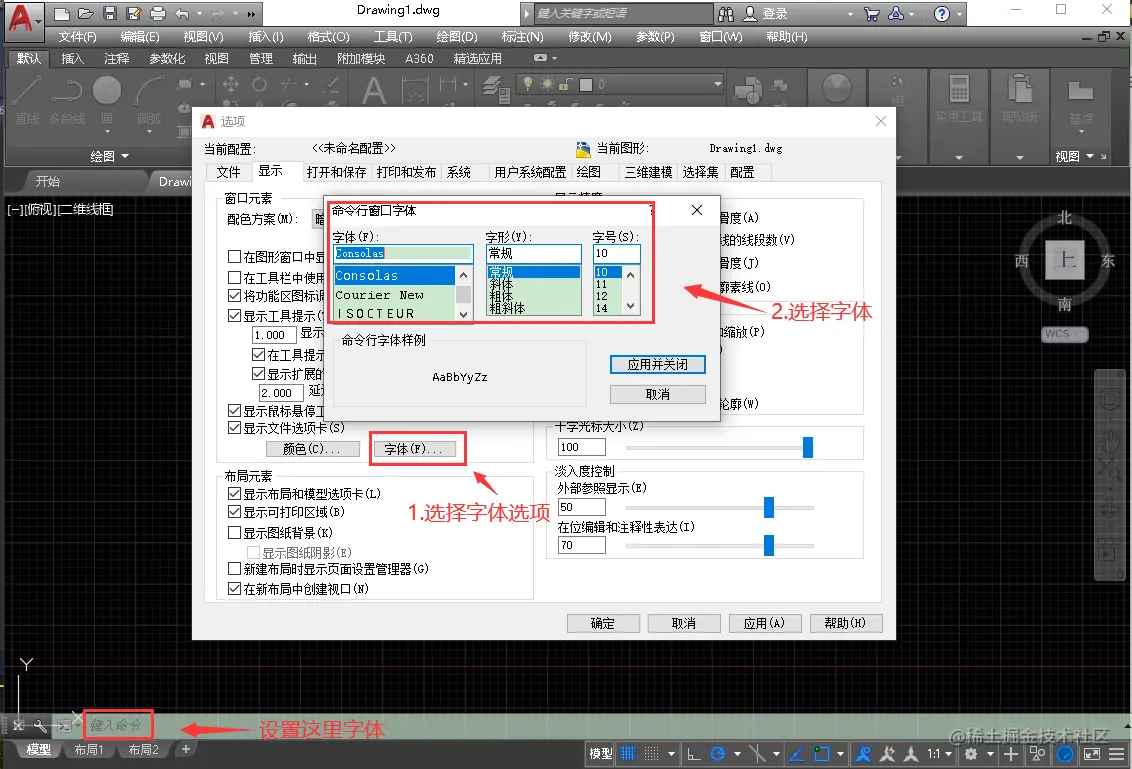The image size is (1132, 769).
Task: Switch to 布局1 layout tab
Action: 89,750
